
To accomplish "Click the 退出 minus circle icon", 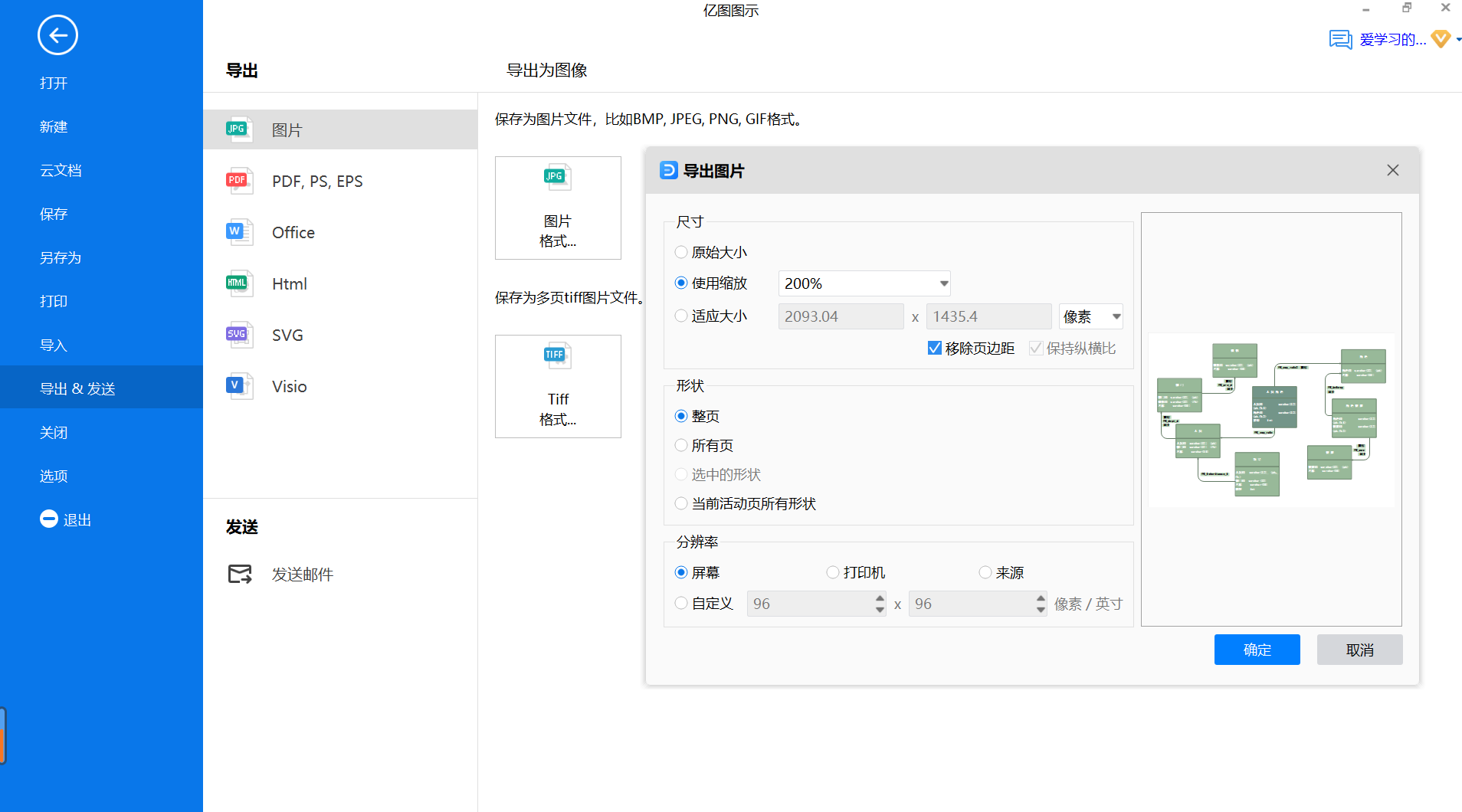I will (49, 519).
